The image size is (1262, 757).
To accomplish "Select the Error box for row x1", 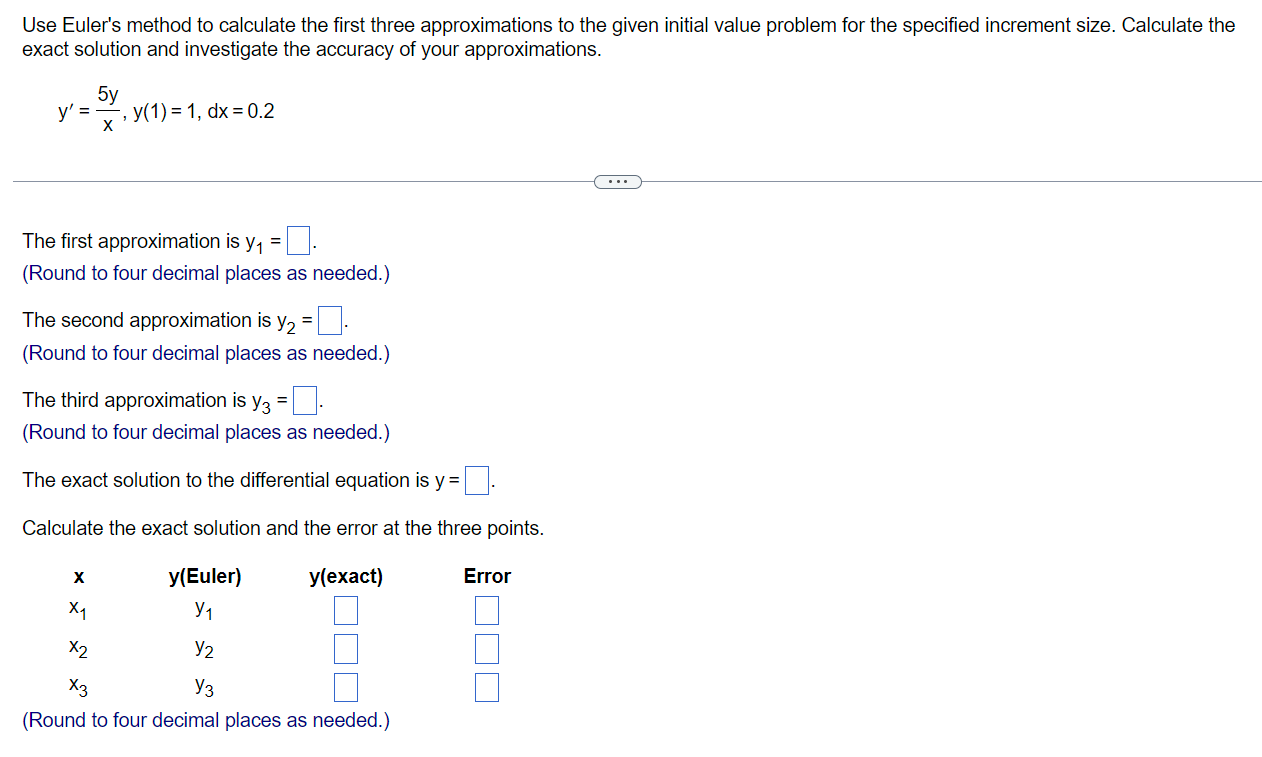I will pos(486,610).
